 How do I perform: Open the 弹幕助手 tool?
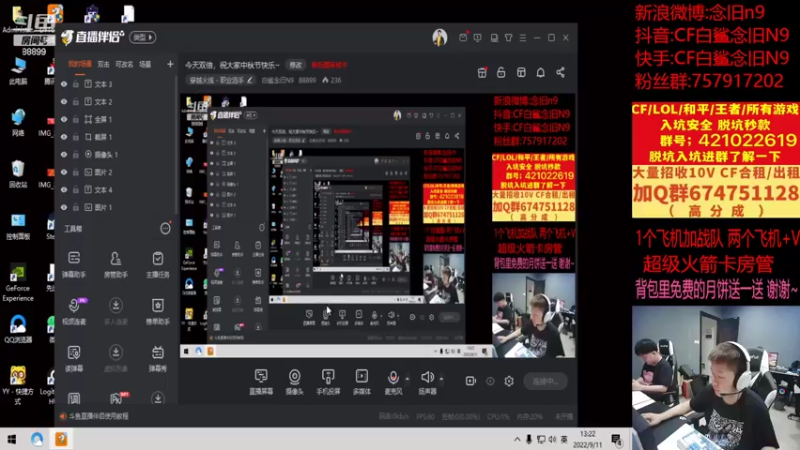tap(74, 264)
